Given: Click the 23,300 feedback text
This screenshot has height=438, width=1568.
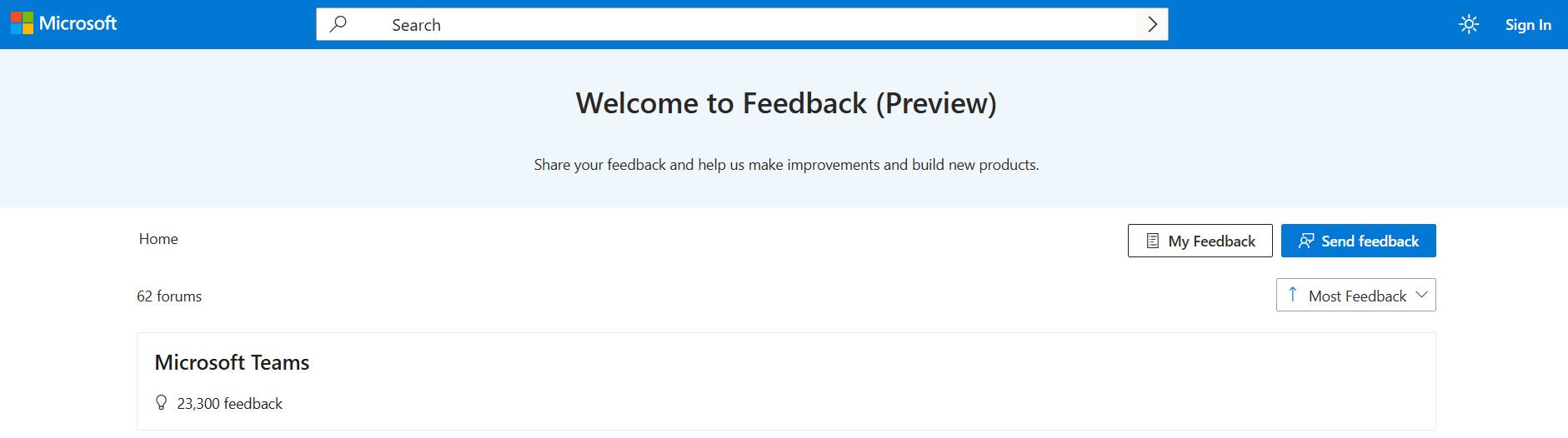Looking at the screenshot, I should tap(230, 404).
